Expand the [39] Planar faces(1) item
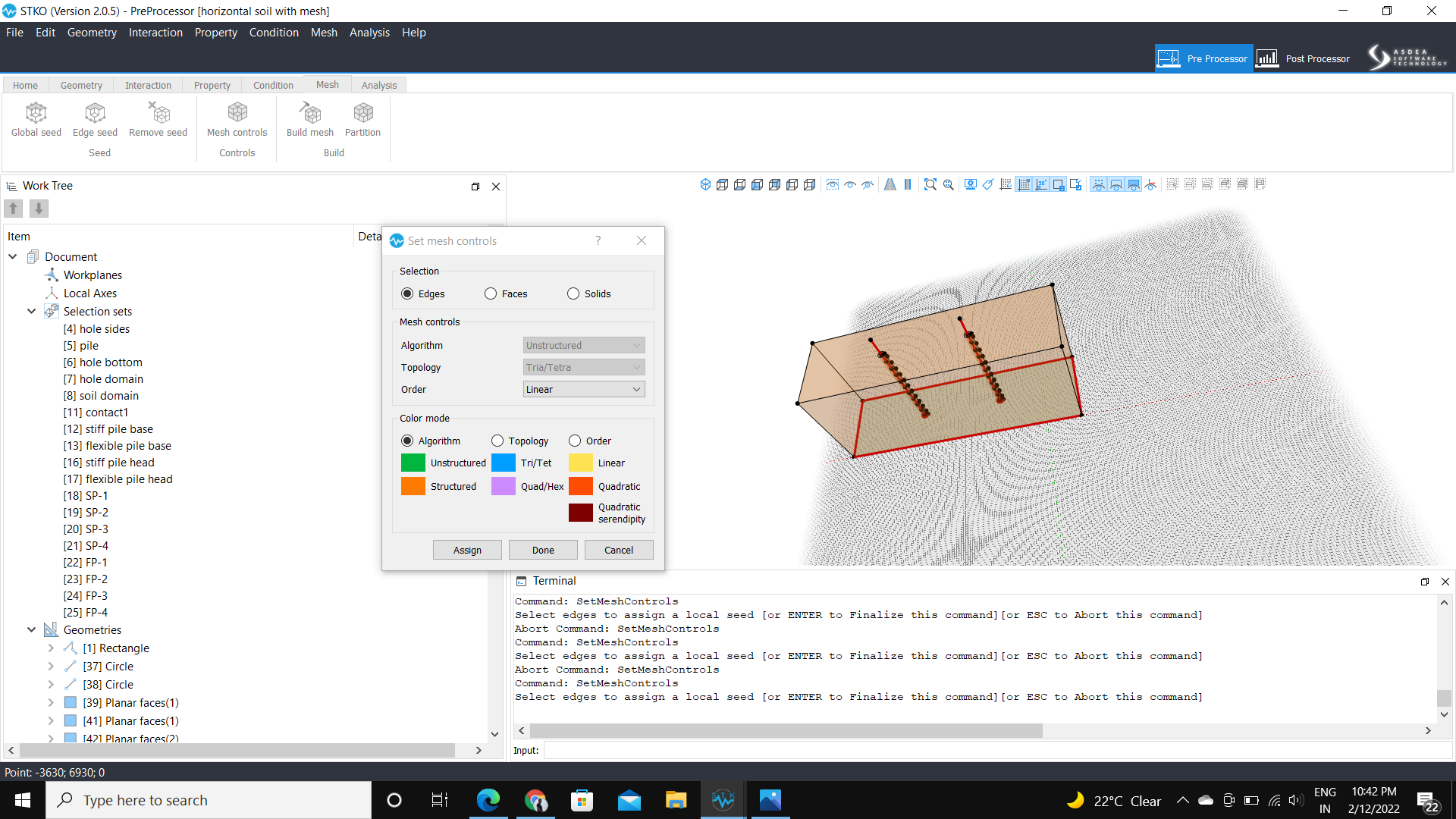The image size is (1456, 819). tap(51, 702)
